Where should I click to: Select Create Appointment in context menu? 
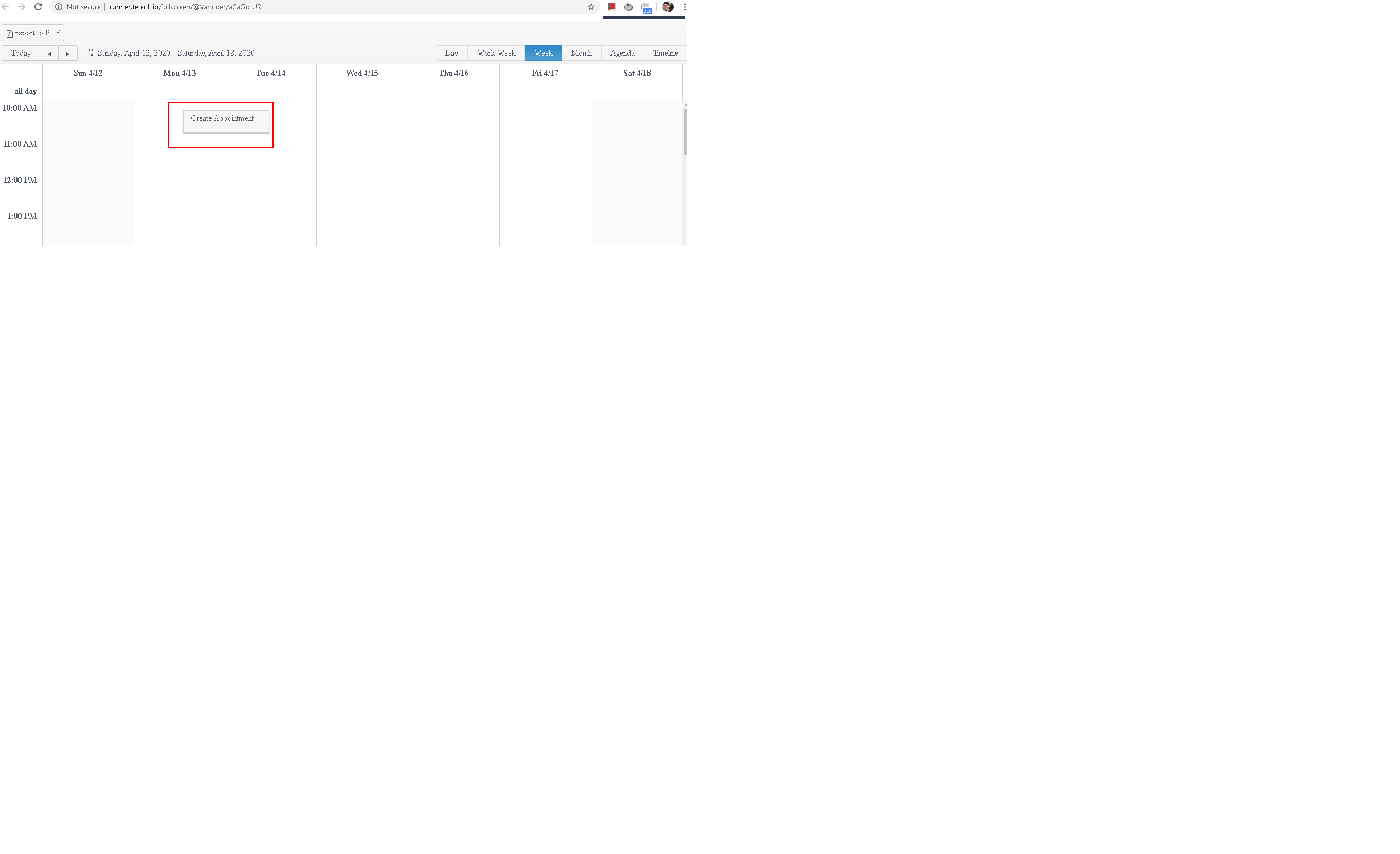pos(222,119)
